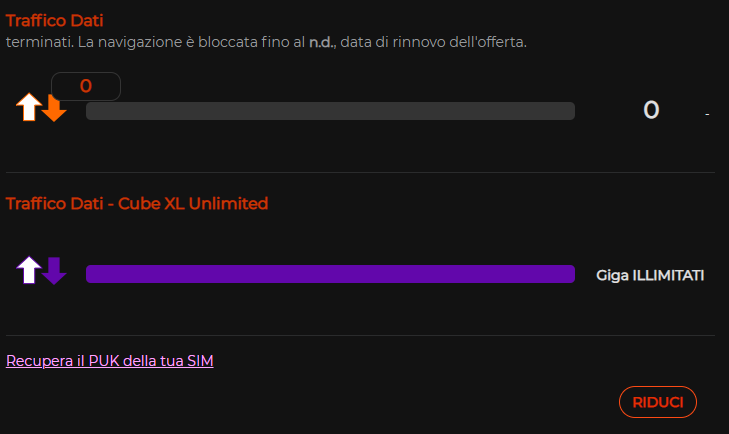The height and width of the screenshot is (434, 729).
Task: Click the divider line below the gray bar section
Action: [x=360, y=172]
